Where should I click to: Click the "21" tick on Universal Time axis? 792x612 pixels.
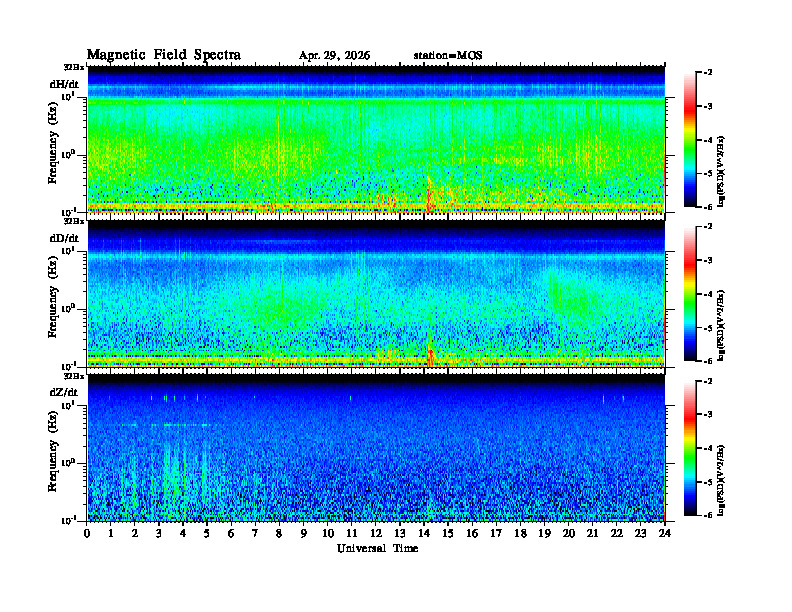pos(592,534)
